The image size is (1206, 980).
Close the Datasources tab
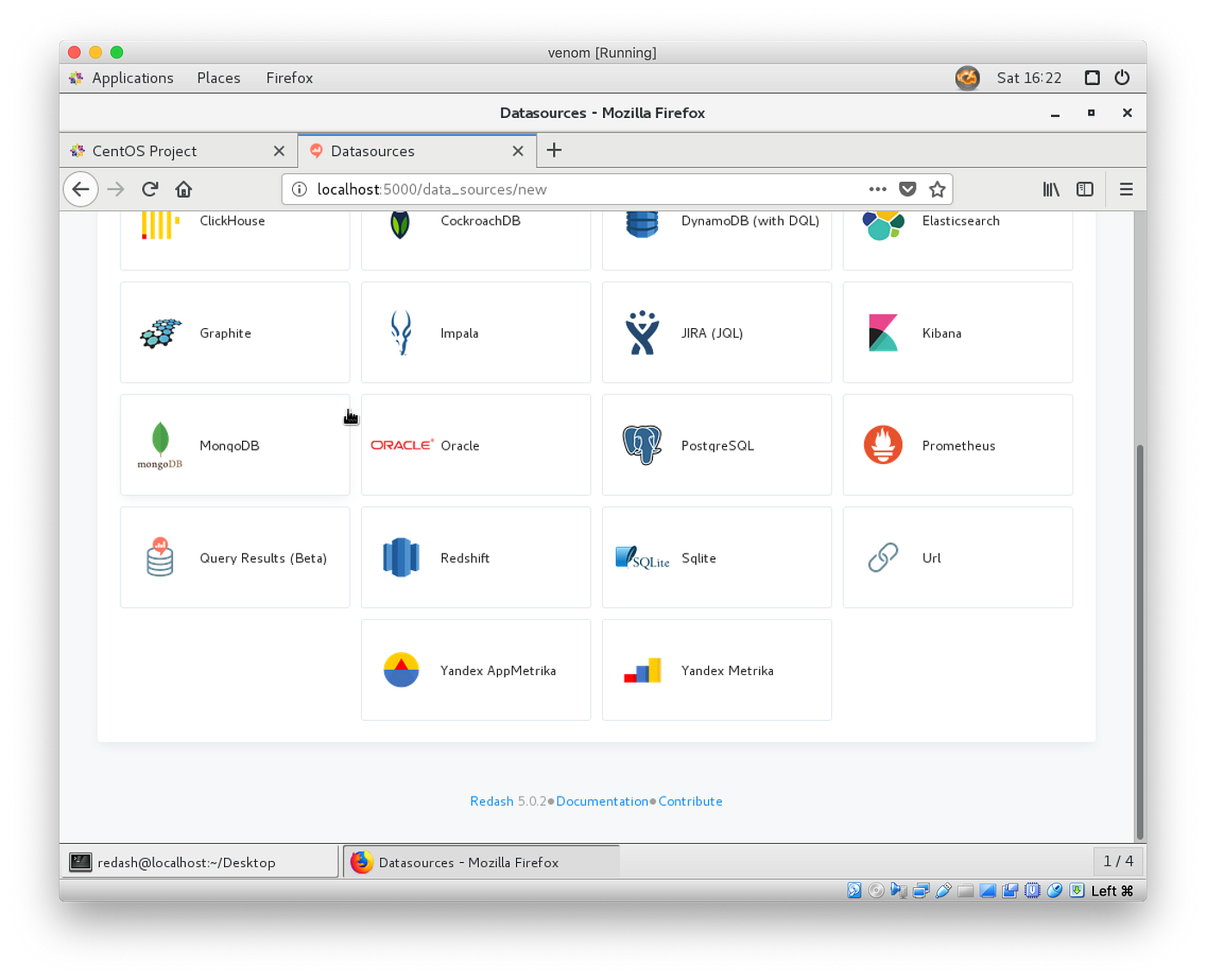[x=518, y=151]
